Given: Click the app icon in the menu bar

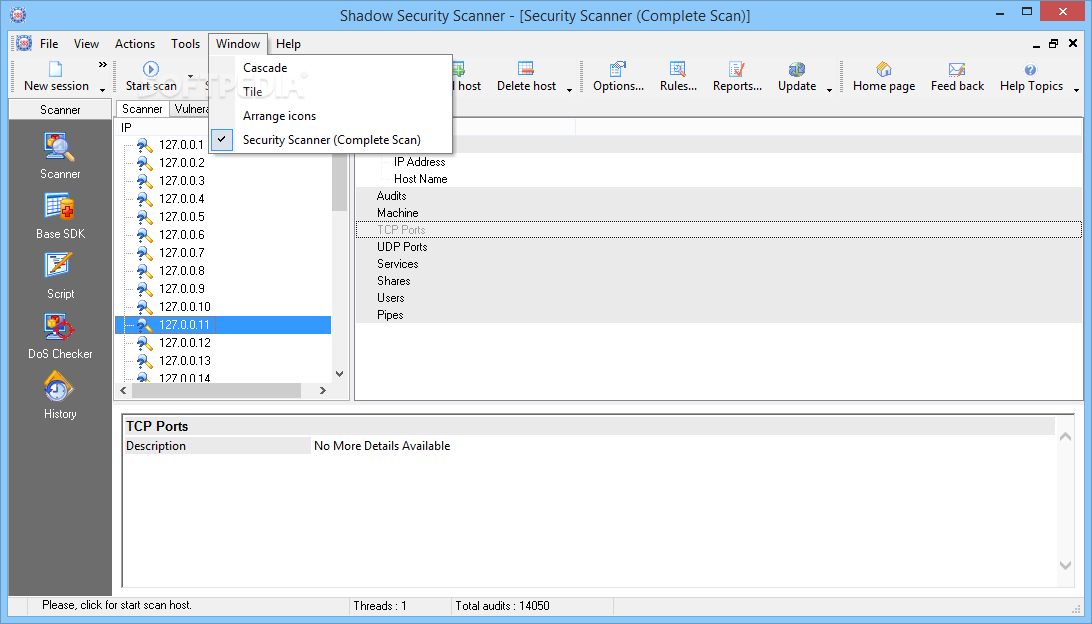Looking at the screenshot, I should click(x=24, y=43).
